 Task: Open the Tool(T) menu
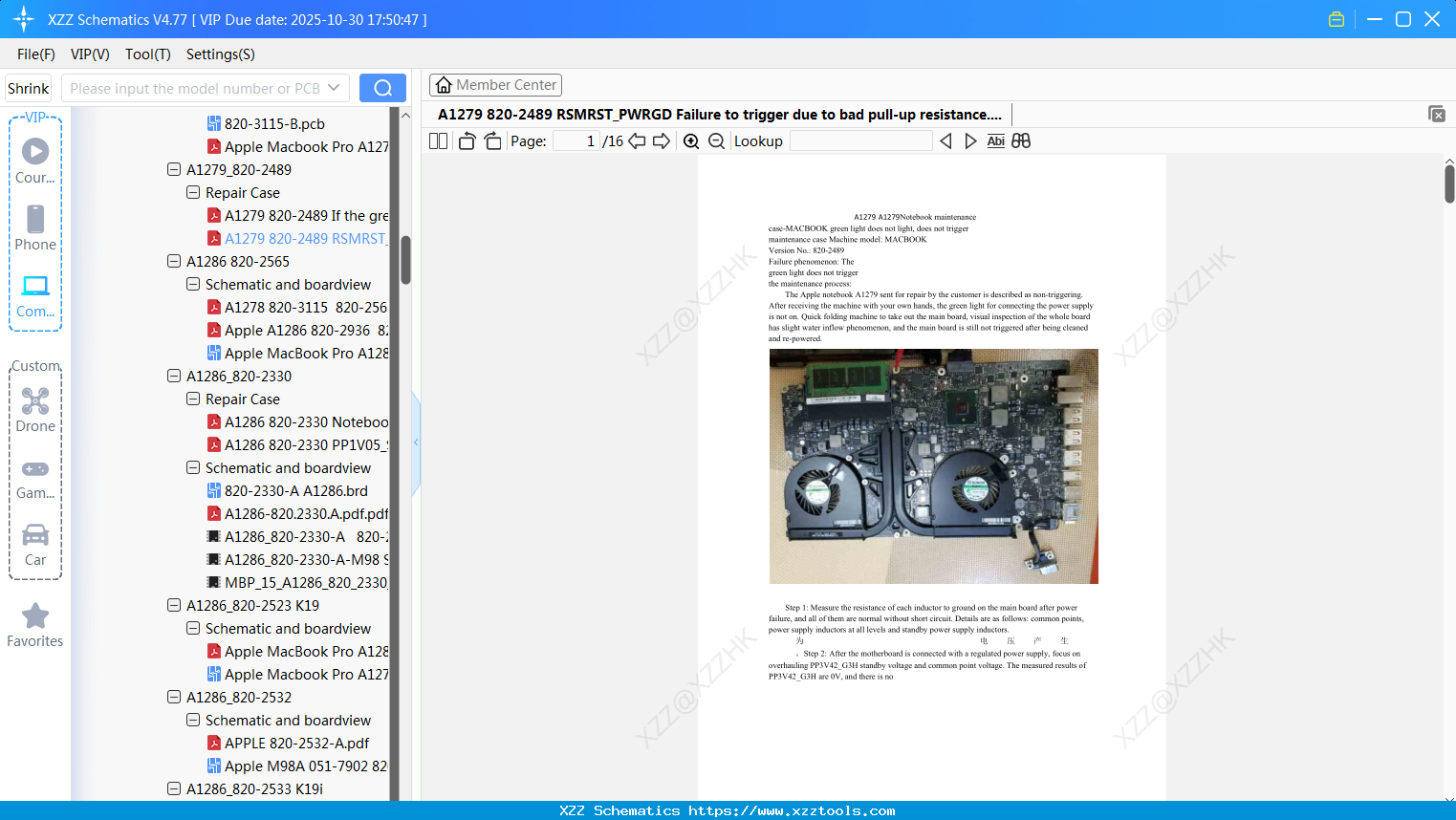pyautogui.click(x=147, y=54)
